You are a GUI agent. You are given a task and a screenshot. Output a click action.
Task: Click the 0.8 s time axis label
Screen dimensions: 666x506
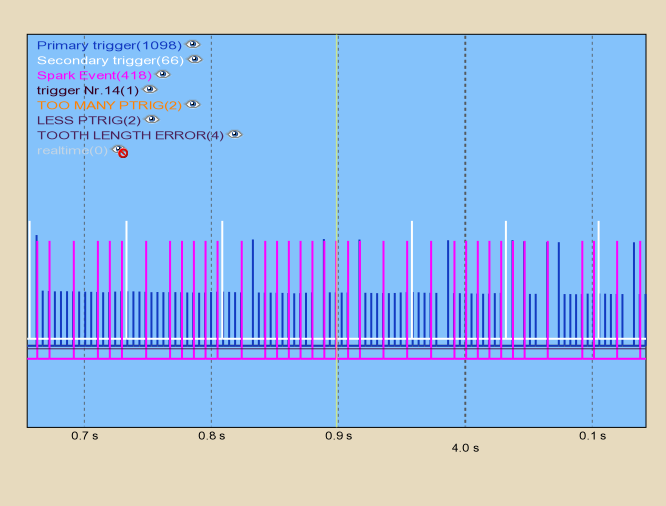(x=211, y=436)
